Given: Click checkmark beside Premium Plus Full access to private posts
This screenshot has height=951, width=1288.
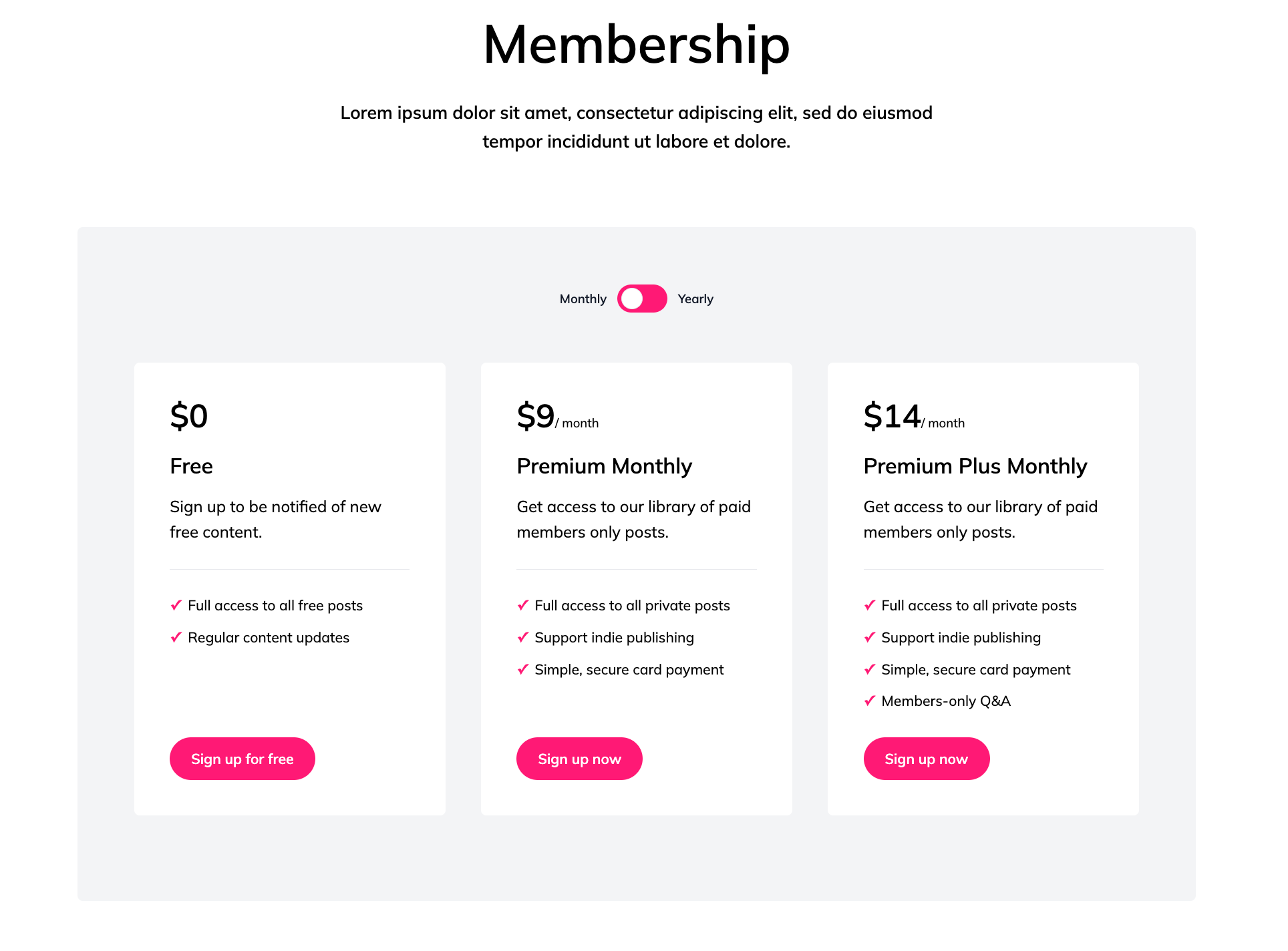Looking at the screenshot, I should coord(870,605).
